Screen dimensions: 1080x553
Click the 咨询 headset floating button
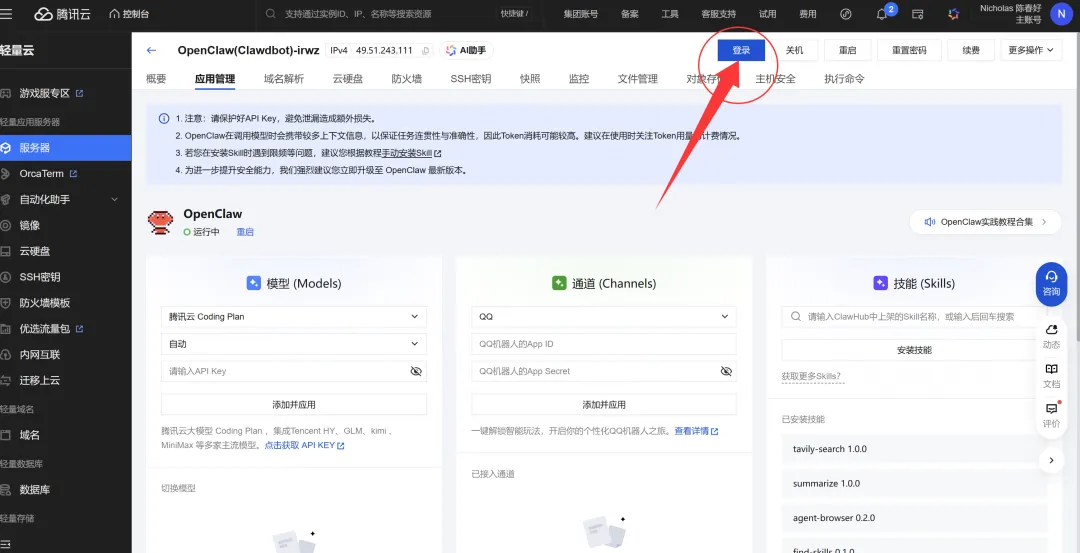coord(1051,283)
